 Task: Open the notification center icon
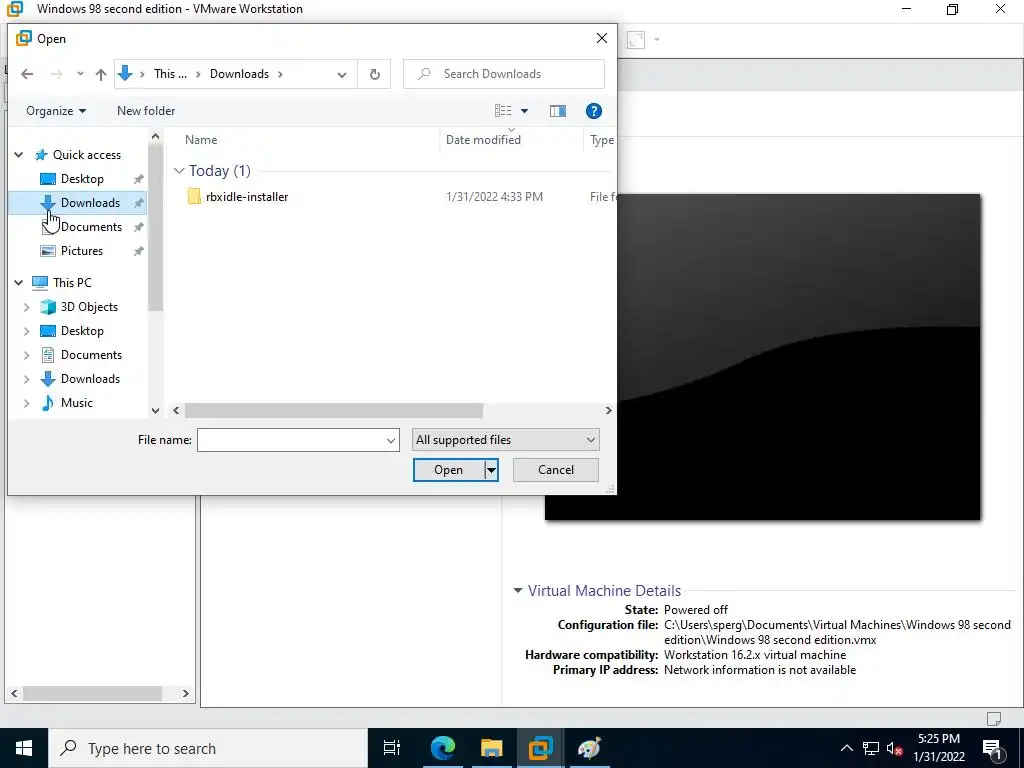coord(993,749)
